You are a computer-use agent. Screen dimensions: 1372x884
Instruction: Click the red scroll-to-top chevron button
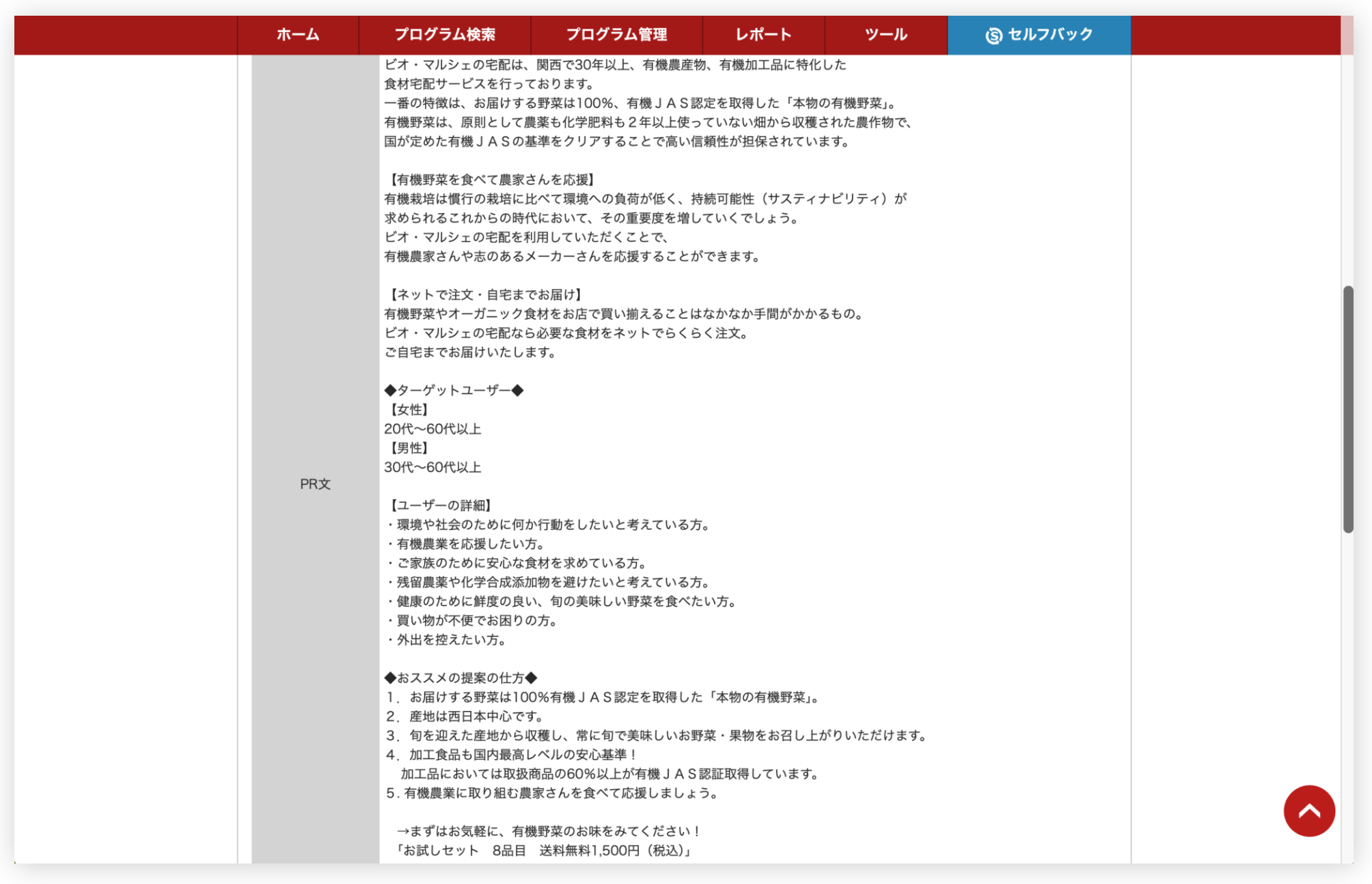click(1308, 811)
